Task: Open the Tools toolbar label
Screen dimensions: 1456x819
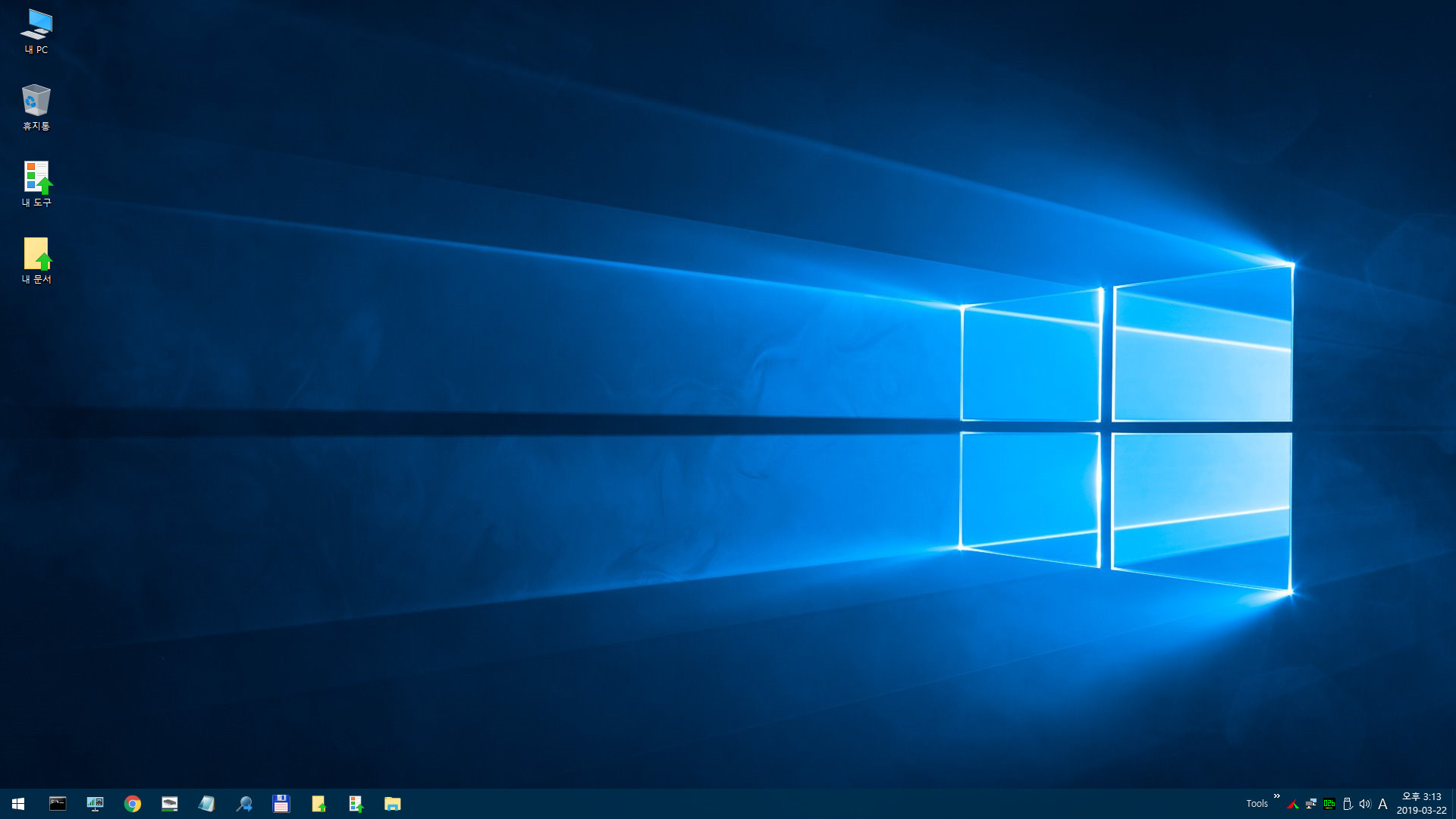Action: point(1257,804)
